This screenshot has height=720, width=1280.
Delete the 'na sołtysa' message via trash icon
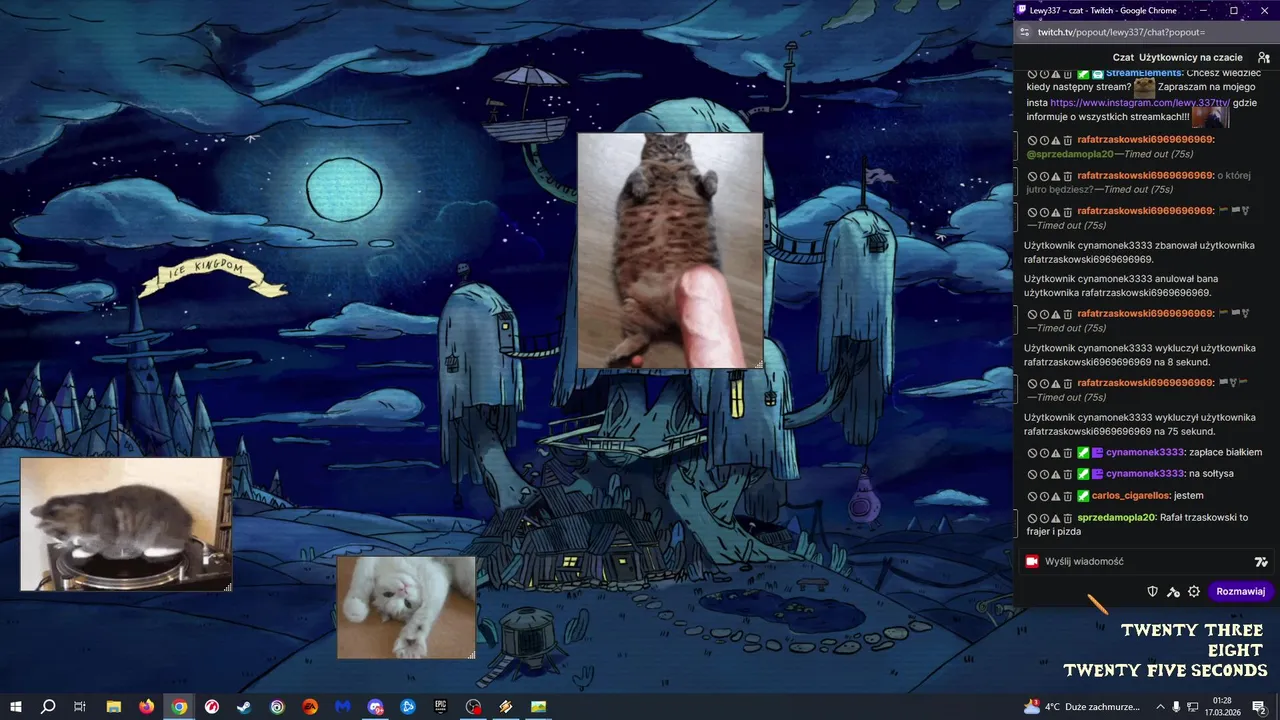click(1068, 474)
